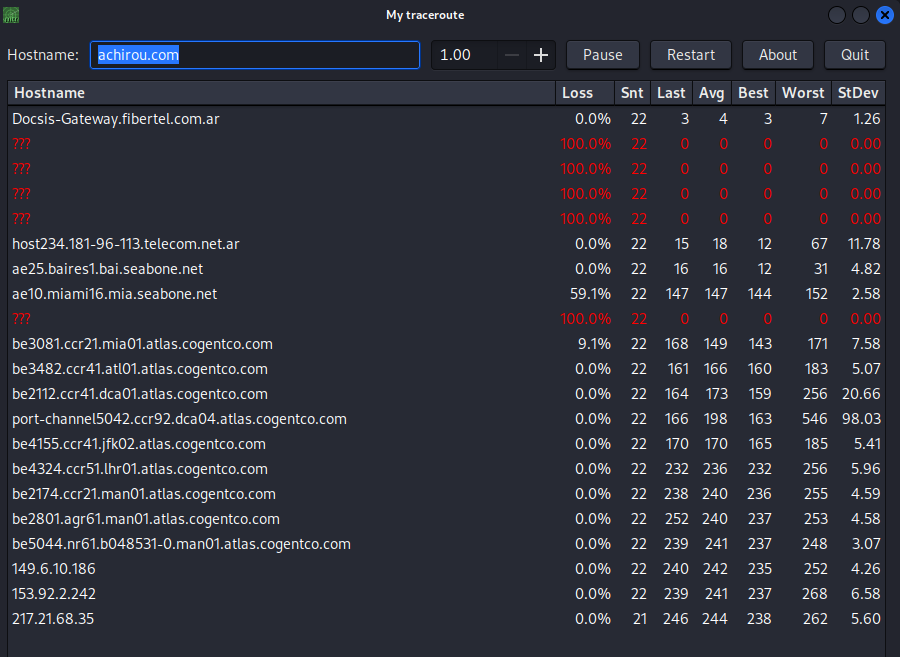This screenshot has width=900, height=657.
Task: Select row Docsis-Gateway.fibertel.com.ar
Action: 446,119
